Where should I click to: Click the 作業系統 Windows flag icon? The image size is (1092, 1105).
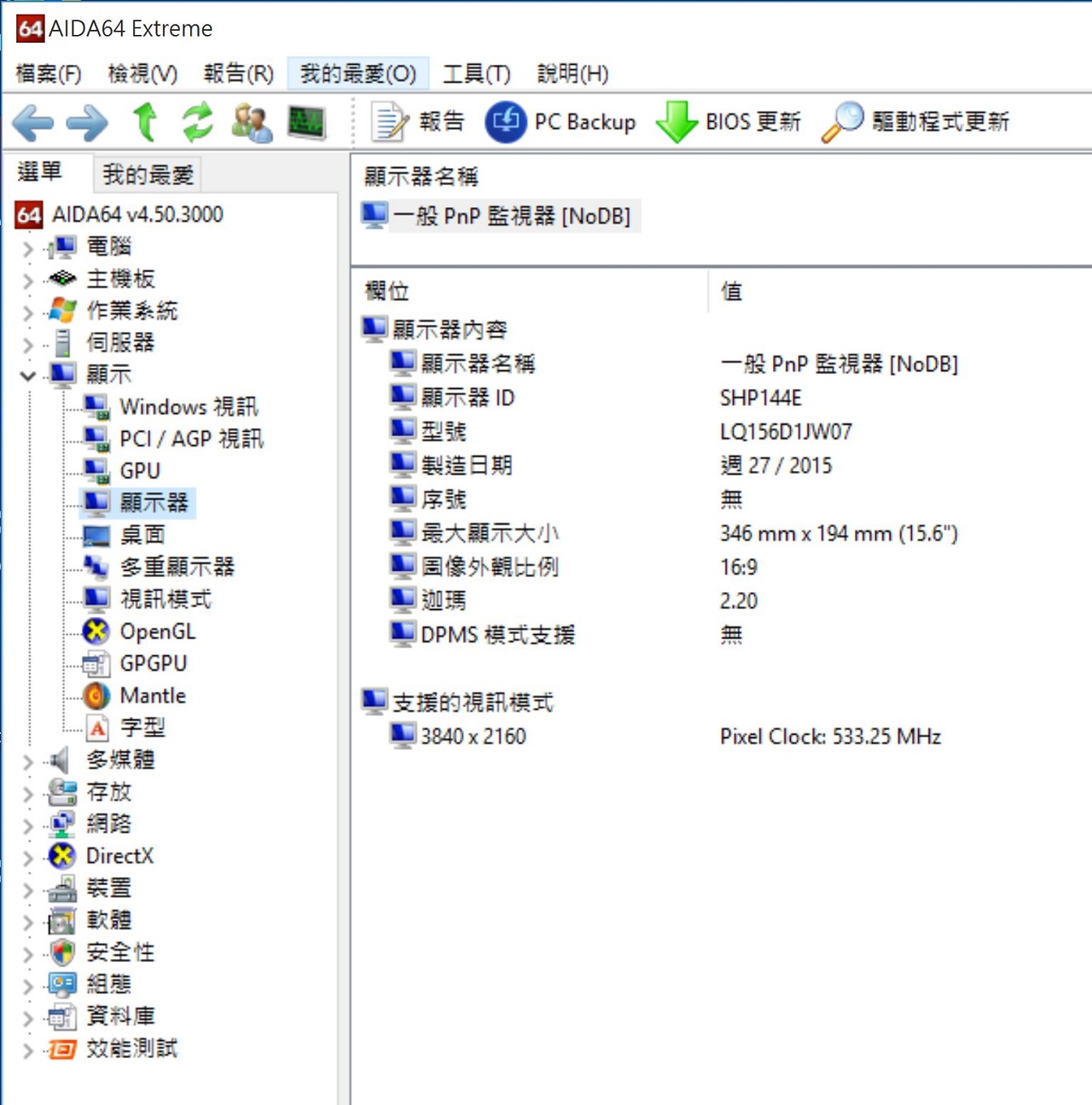62,311
